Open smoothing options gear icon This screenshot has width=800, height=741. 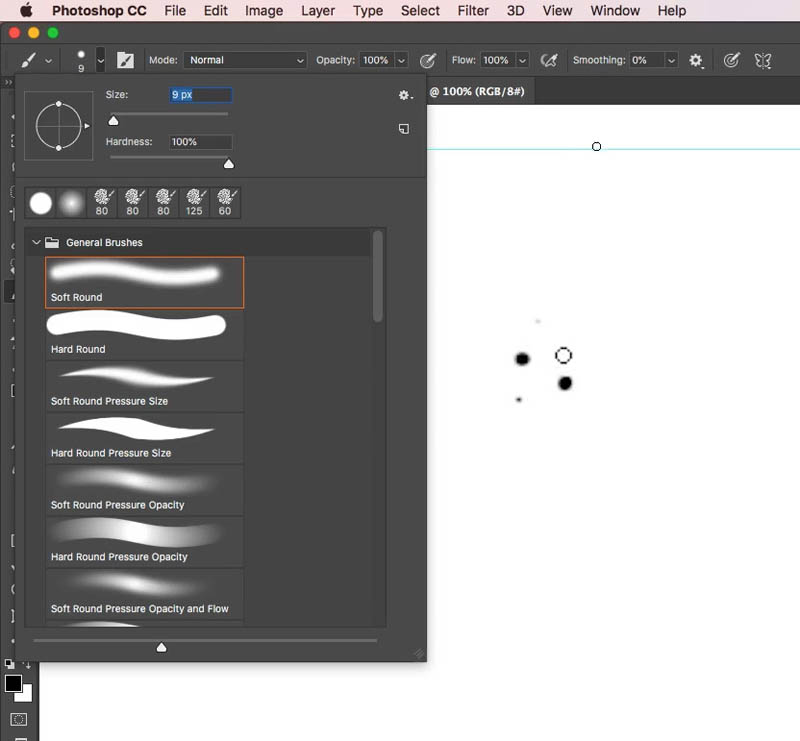click(x=696, y=60)
